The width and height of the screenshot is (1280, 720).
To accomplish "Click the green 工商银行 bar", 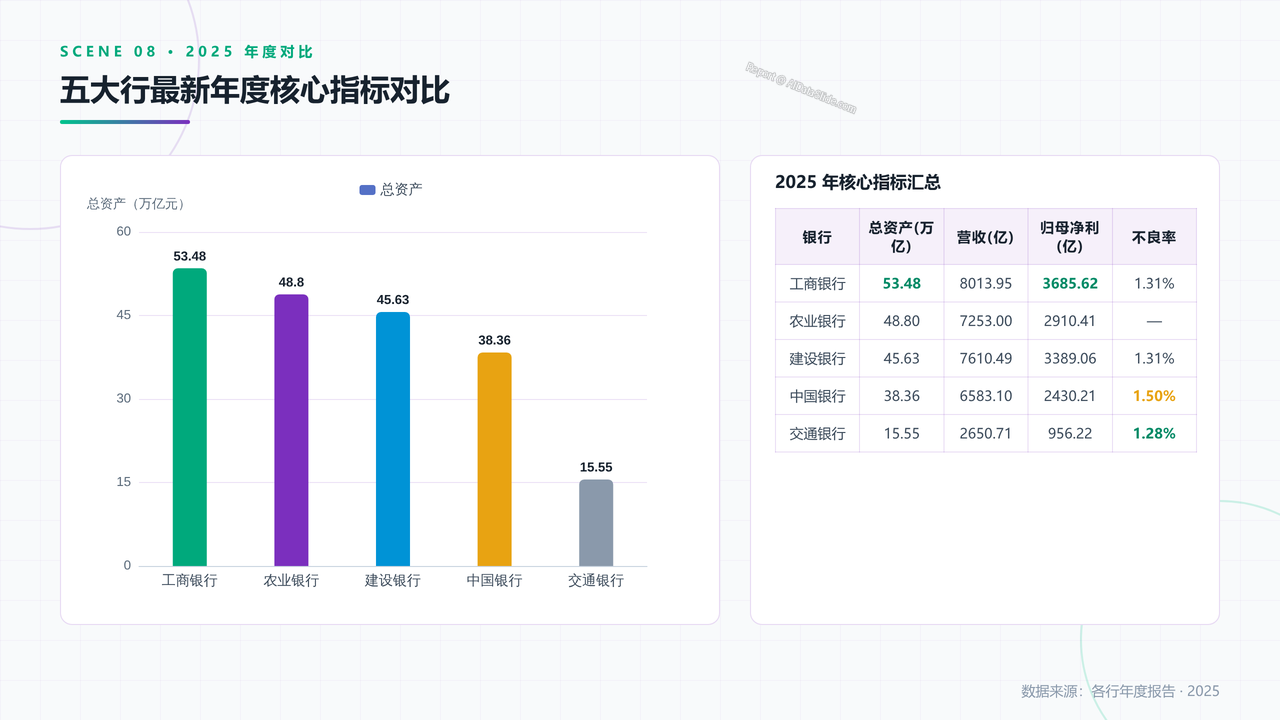I will click(x=190, y=417).
